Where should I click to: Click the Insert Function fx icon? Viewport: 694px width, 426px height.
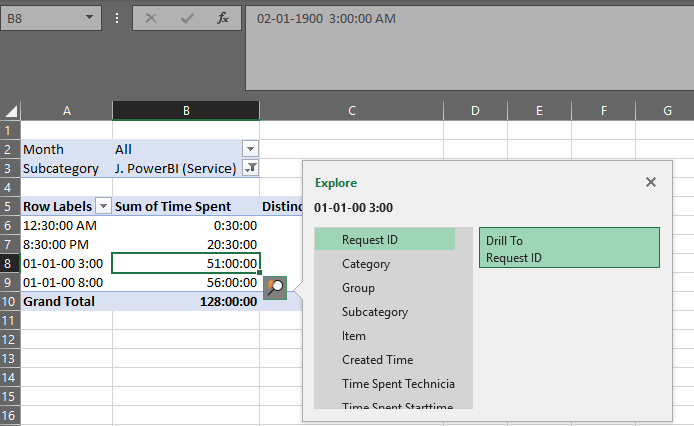[223, 18]
